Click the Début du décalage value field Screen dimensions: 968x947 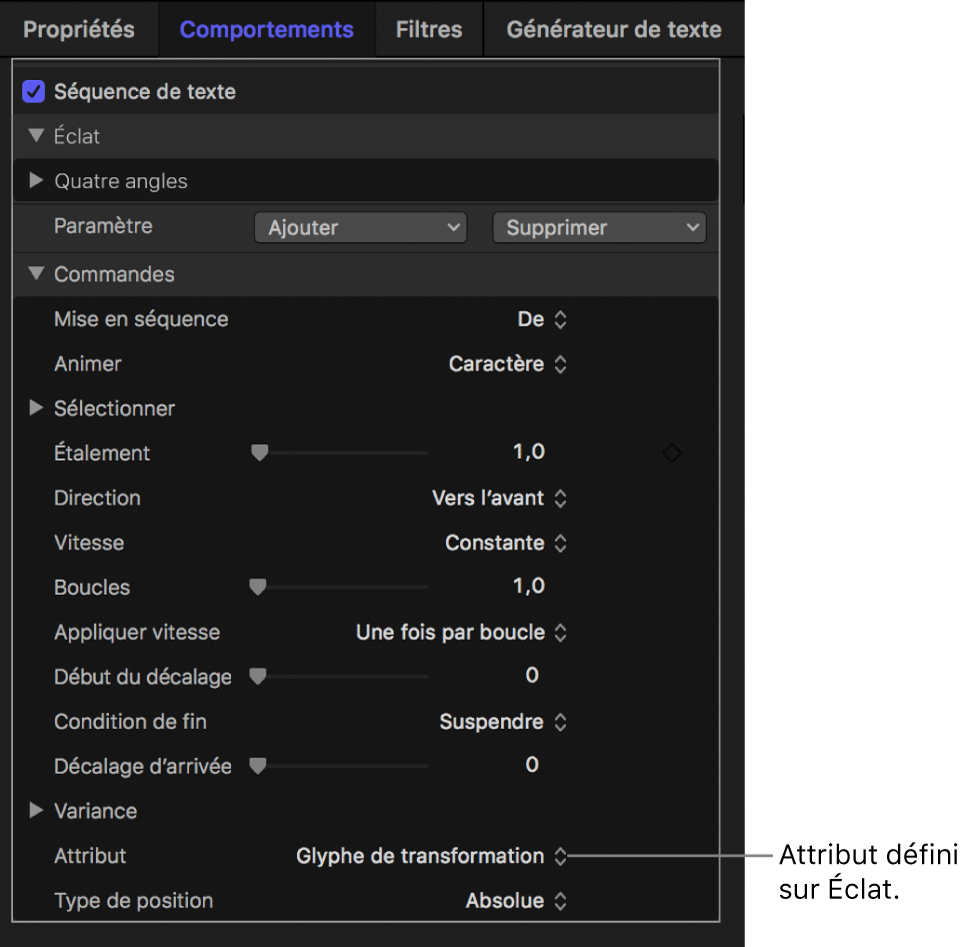pos(531,676)
